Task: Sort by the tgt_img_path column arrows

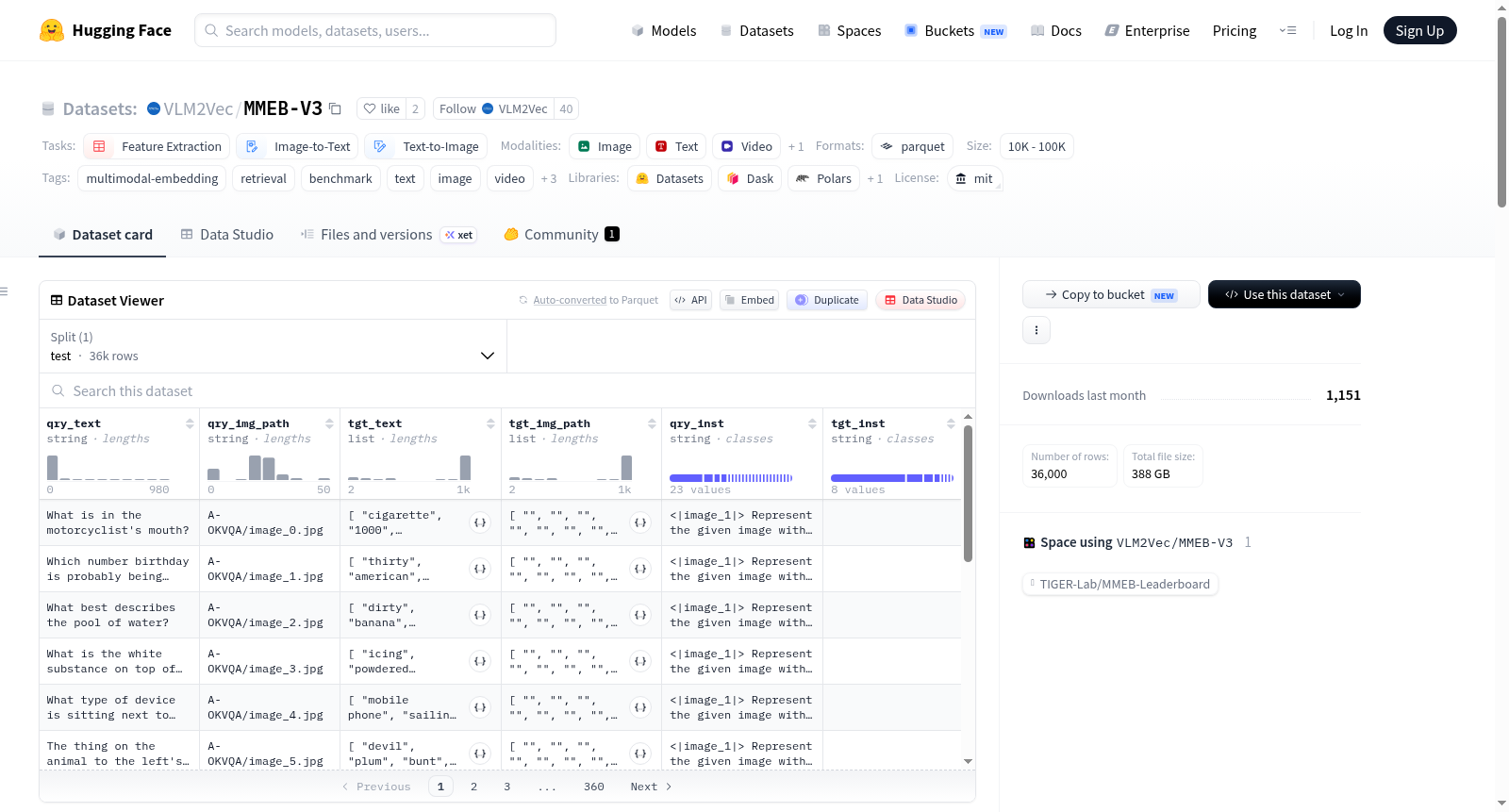Action: [x=652, y=423]
